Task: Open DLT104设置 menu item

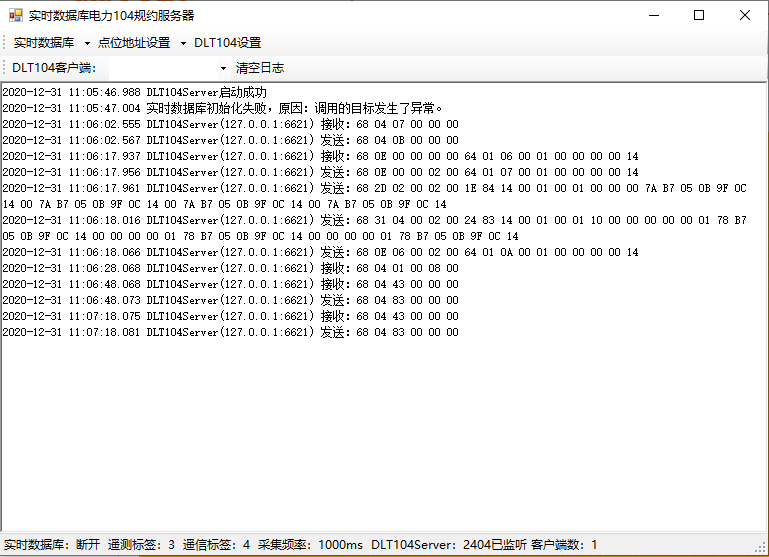Action: 228,43
